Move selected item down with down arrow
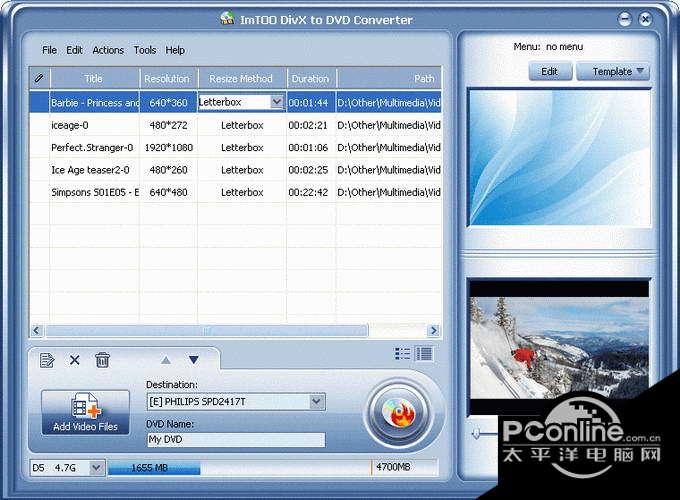 pos(193,360)
